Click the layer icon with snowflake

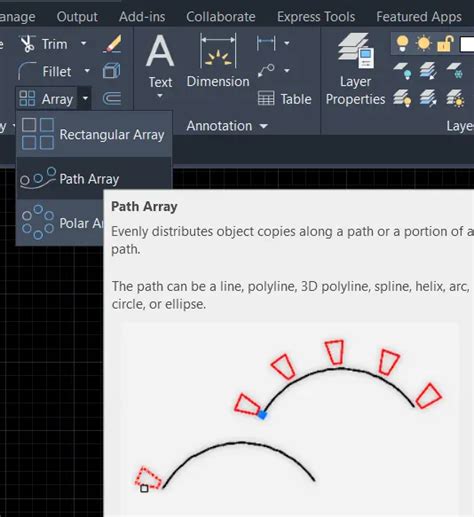455,71
